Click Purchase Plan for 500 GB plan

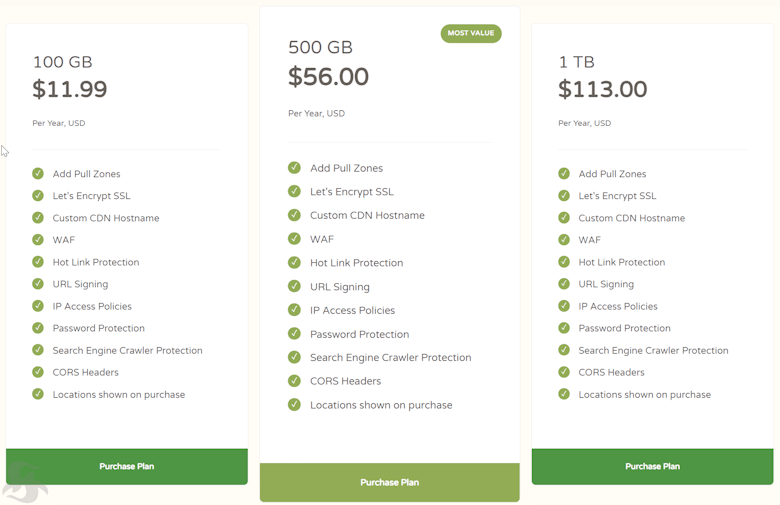[390, 482]
